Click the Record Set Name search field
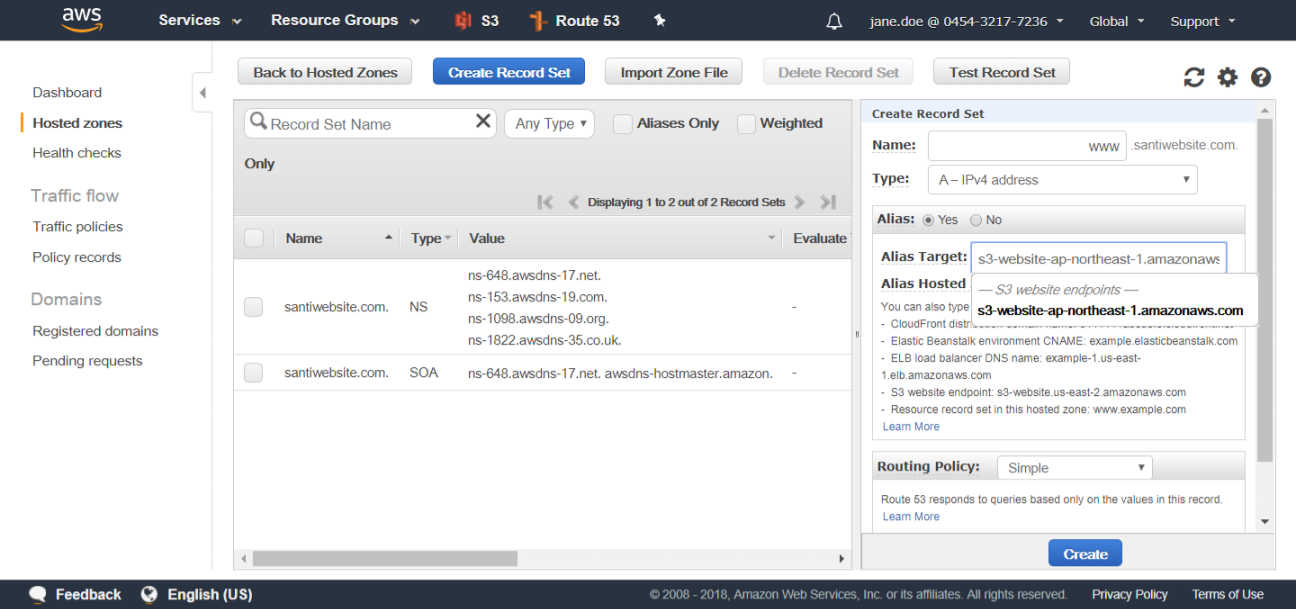The width and height of the screenshot is (1296, 609). (x=370, y=124)
